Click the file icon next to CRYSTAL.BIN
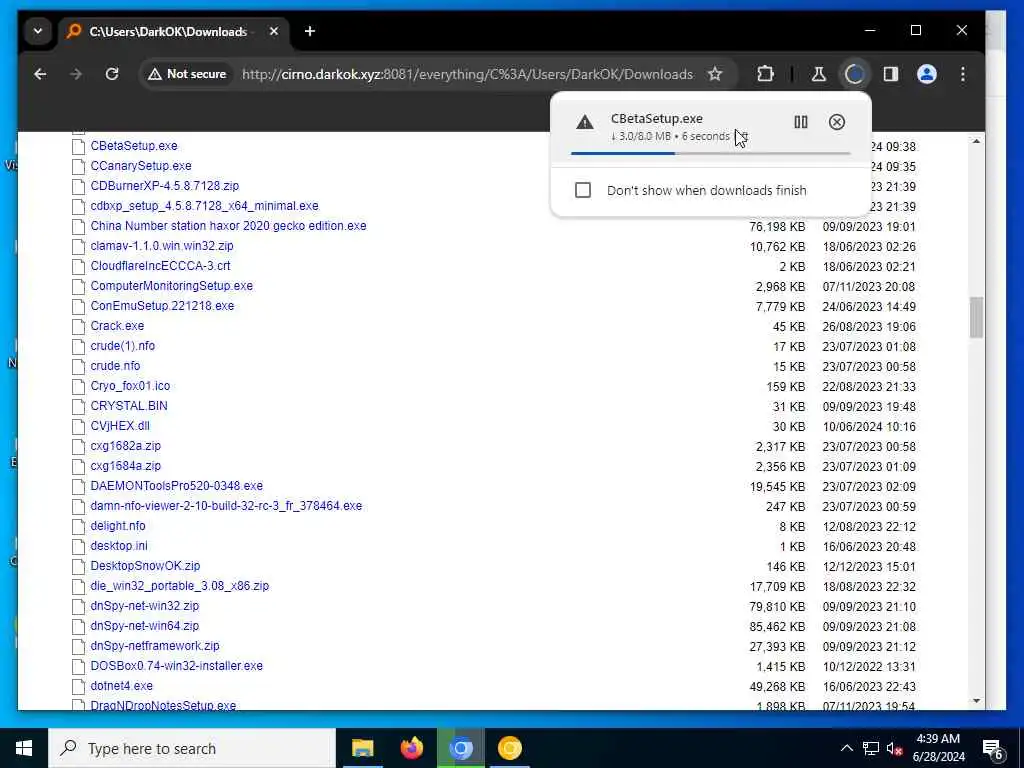The width and height of the screenshot is (1024, 768). pyautogui.click(x=78, y=406)
